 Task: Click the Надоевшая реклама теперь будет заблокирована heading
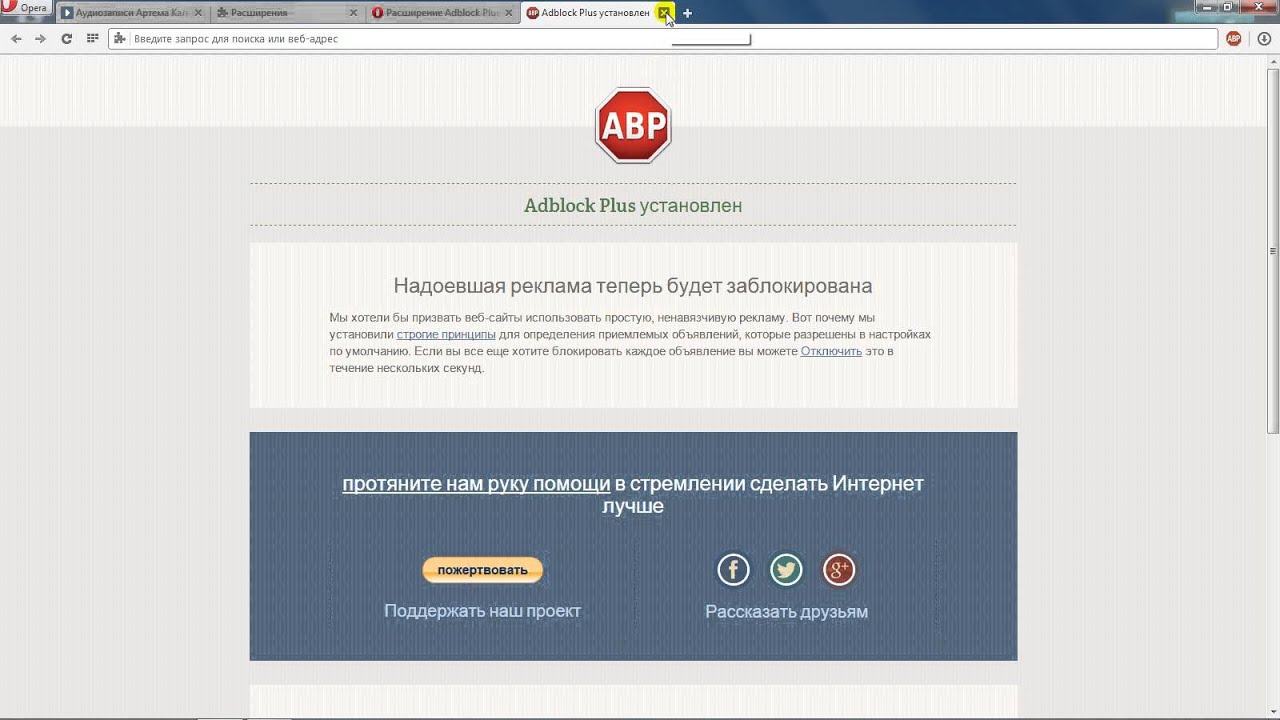click(x=633, y=286)
